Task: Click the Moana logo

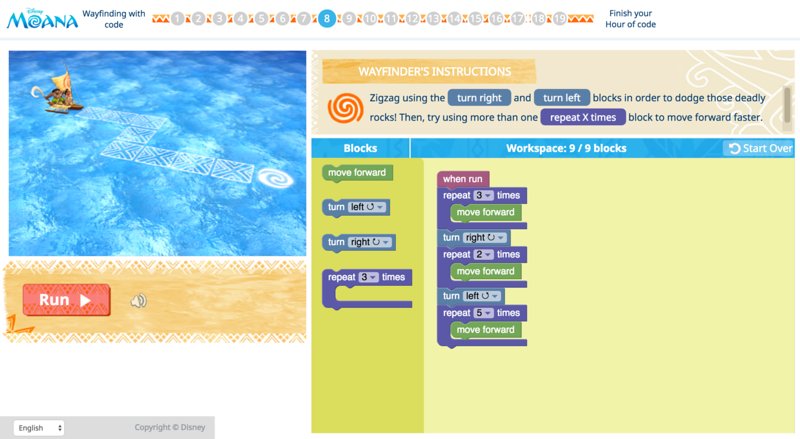Action: coord(42,18)
